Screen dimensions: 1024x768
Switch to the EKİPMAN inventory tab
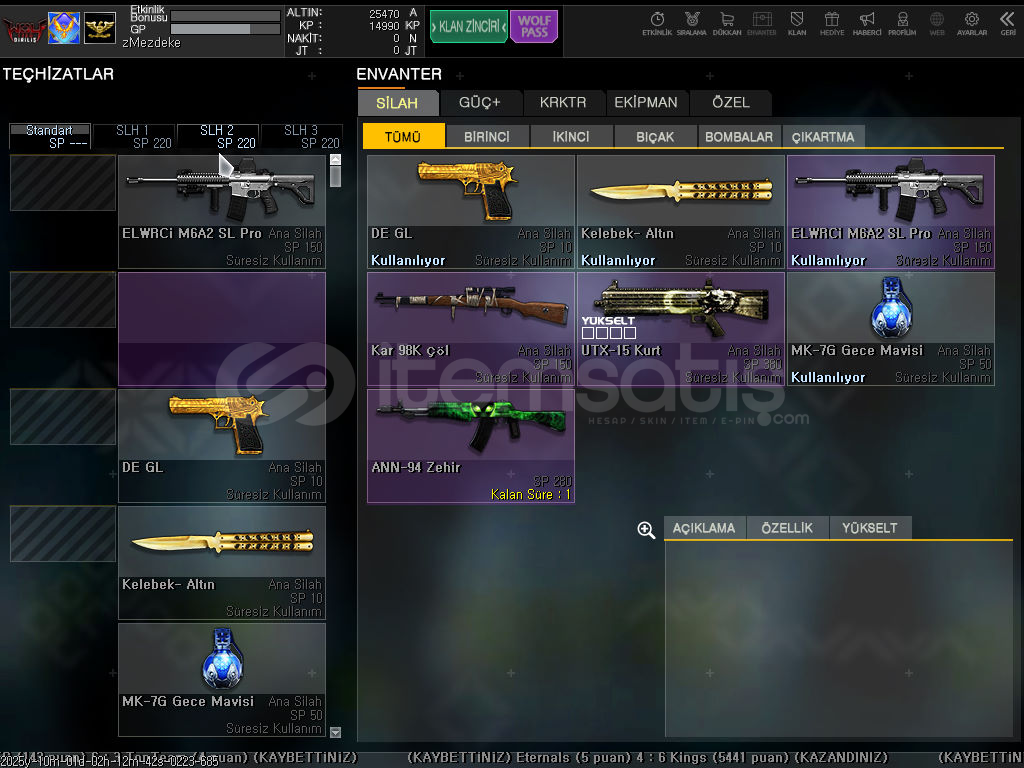click(646, 102)
